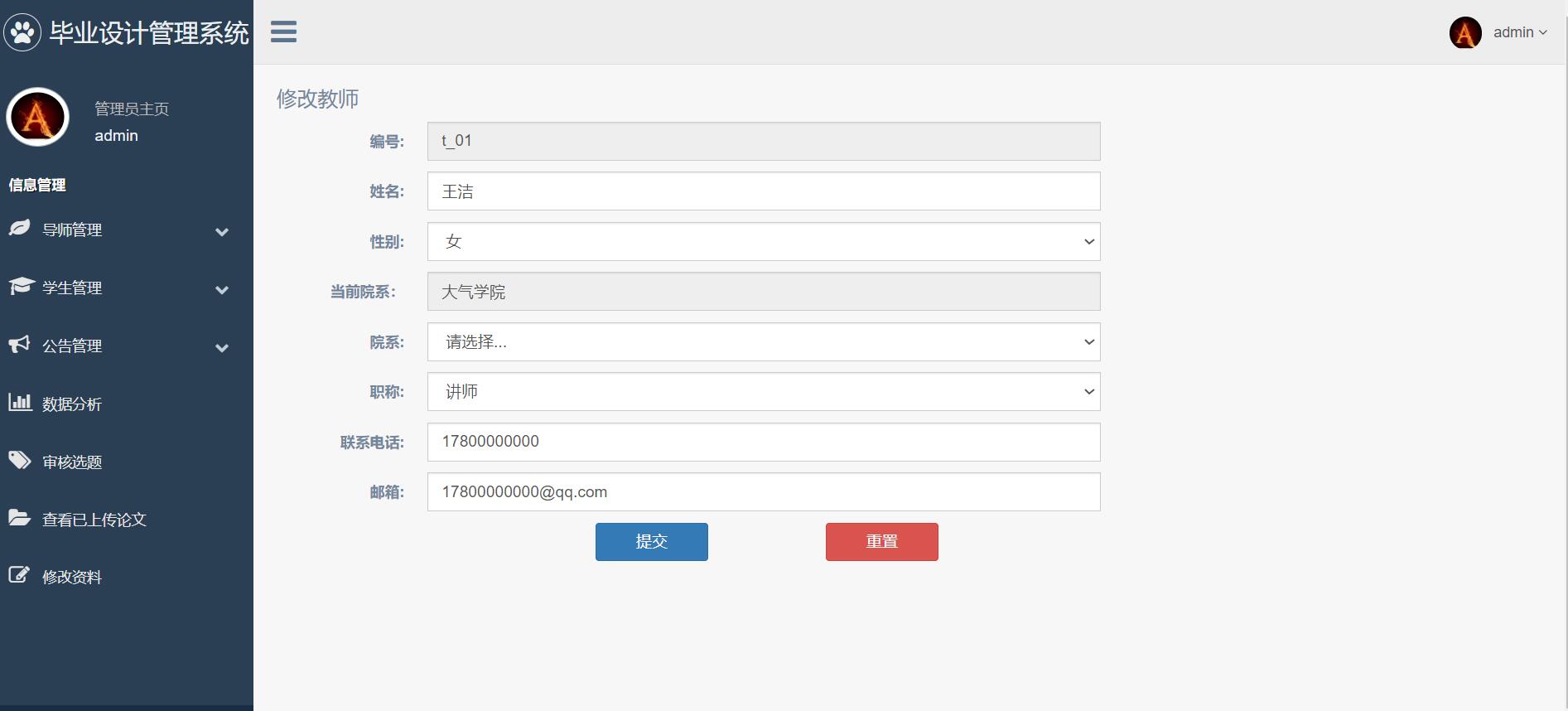The height and width of the screenshot is (711, 1568).
Task: Click the folder icon for 查看已上传论文
Action: [x=20, y=518]
